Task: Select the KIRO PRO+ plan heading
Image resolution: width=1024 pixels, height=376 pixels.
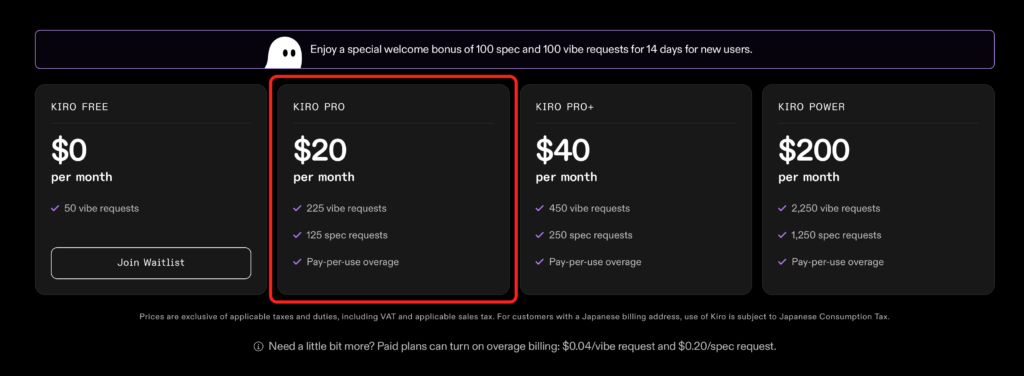Action: (565, 107)
